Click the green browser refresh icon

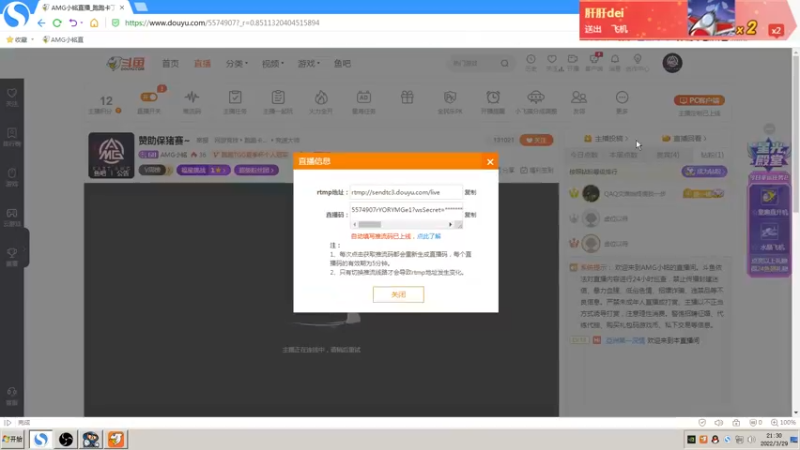(x=57, y=23)
